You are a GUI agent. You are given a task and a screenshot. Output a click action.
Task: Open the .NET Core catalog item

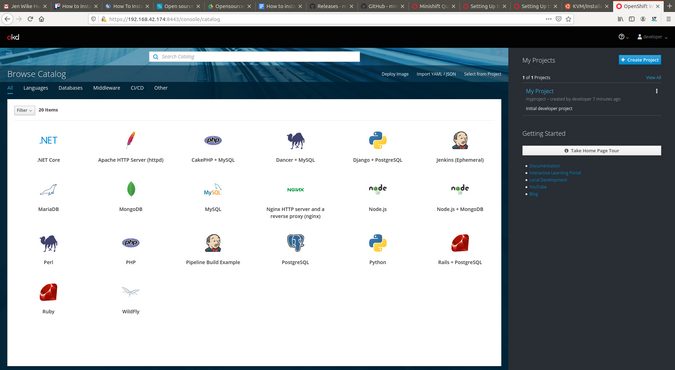point(48,140)
